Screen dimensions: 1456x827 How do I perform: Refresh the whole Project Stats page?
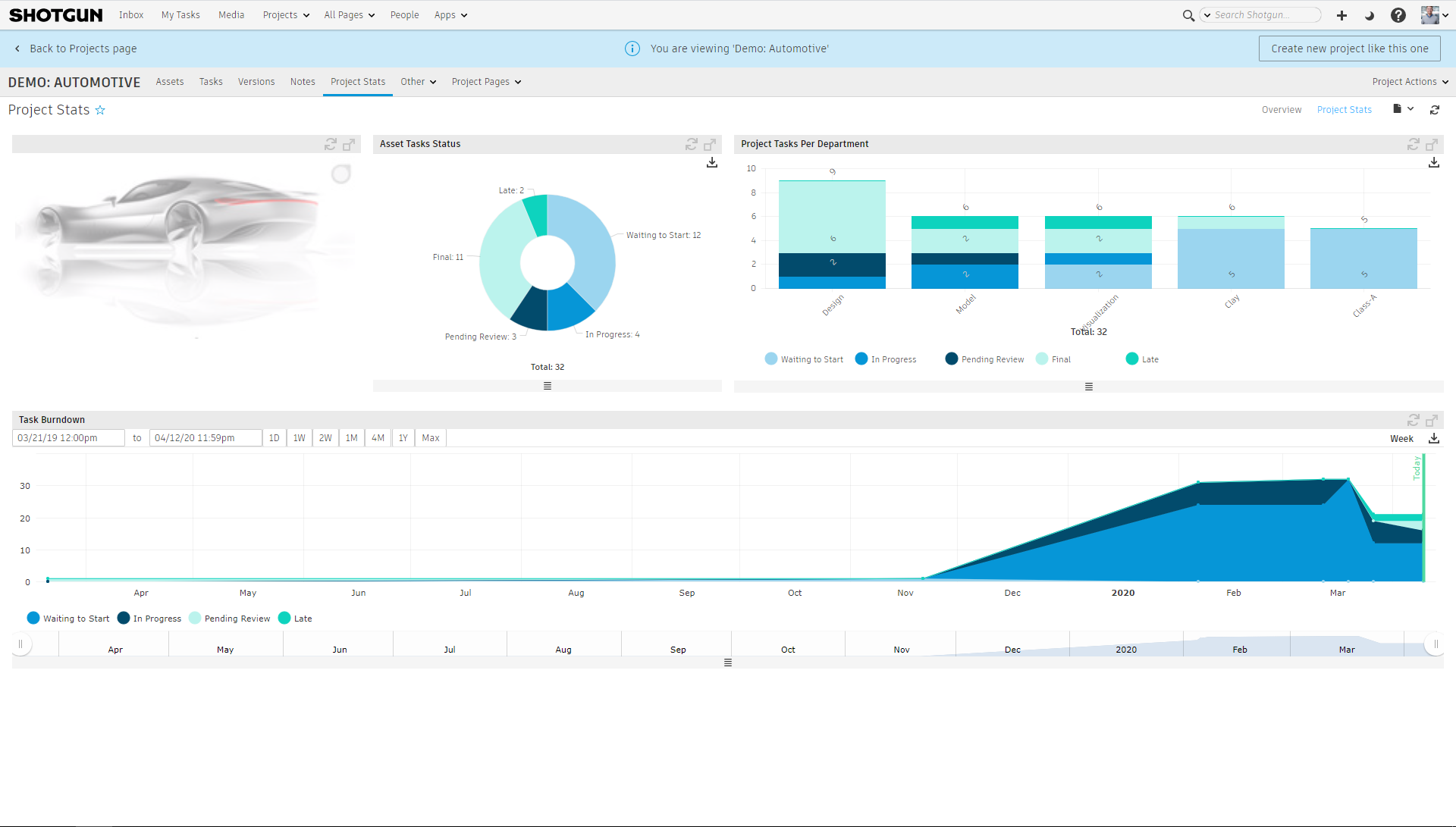coord(1435,110)
